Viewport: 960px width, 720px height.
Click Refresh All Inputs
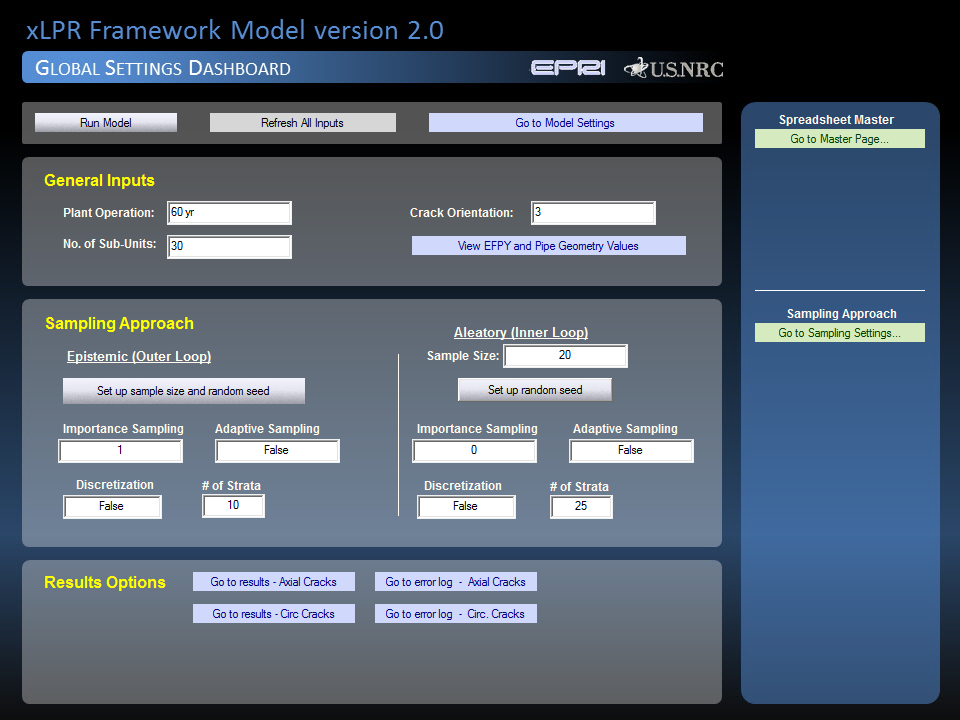[302, 122]
